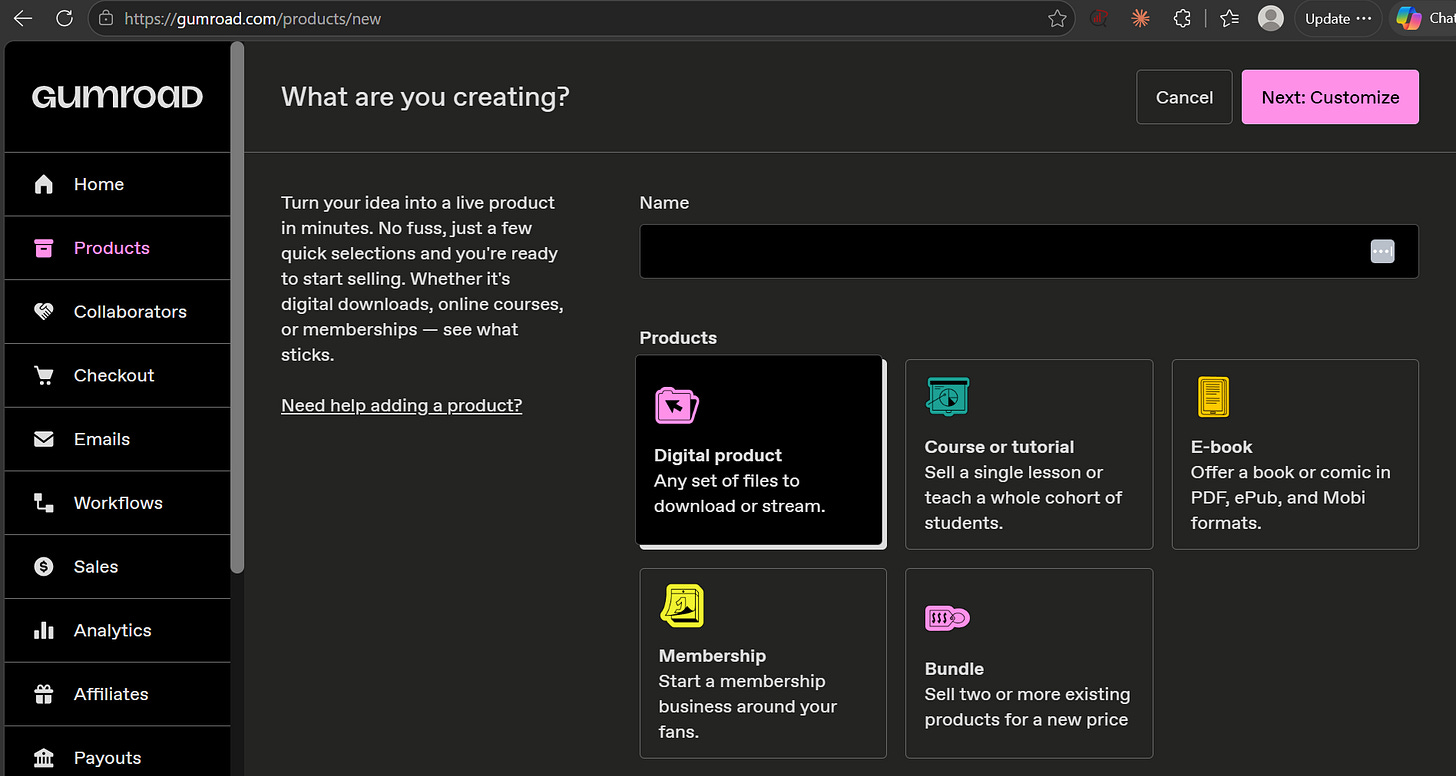The image size is (1456, 776).
Task: View Analytics from the sidebar
Action: pos(117,631)
